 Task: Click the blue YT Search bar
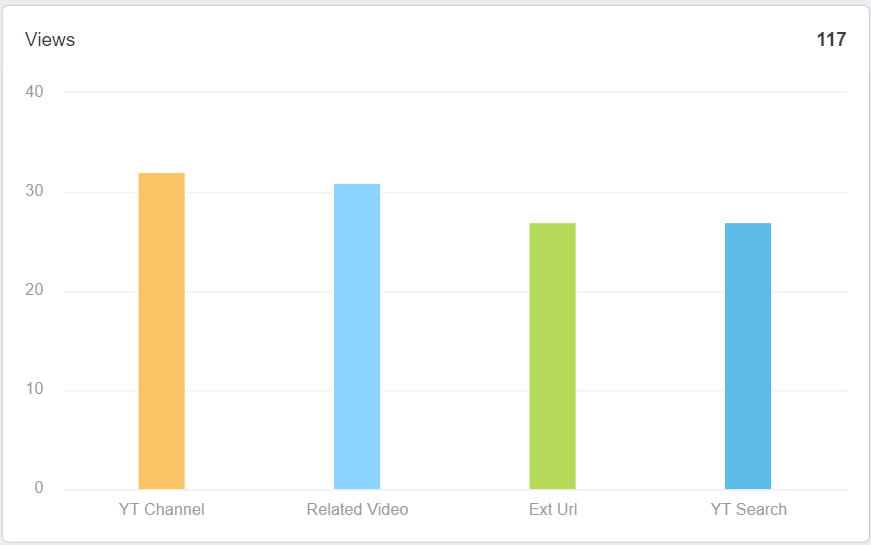pos(748,356)
